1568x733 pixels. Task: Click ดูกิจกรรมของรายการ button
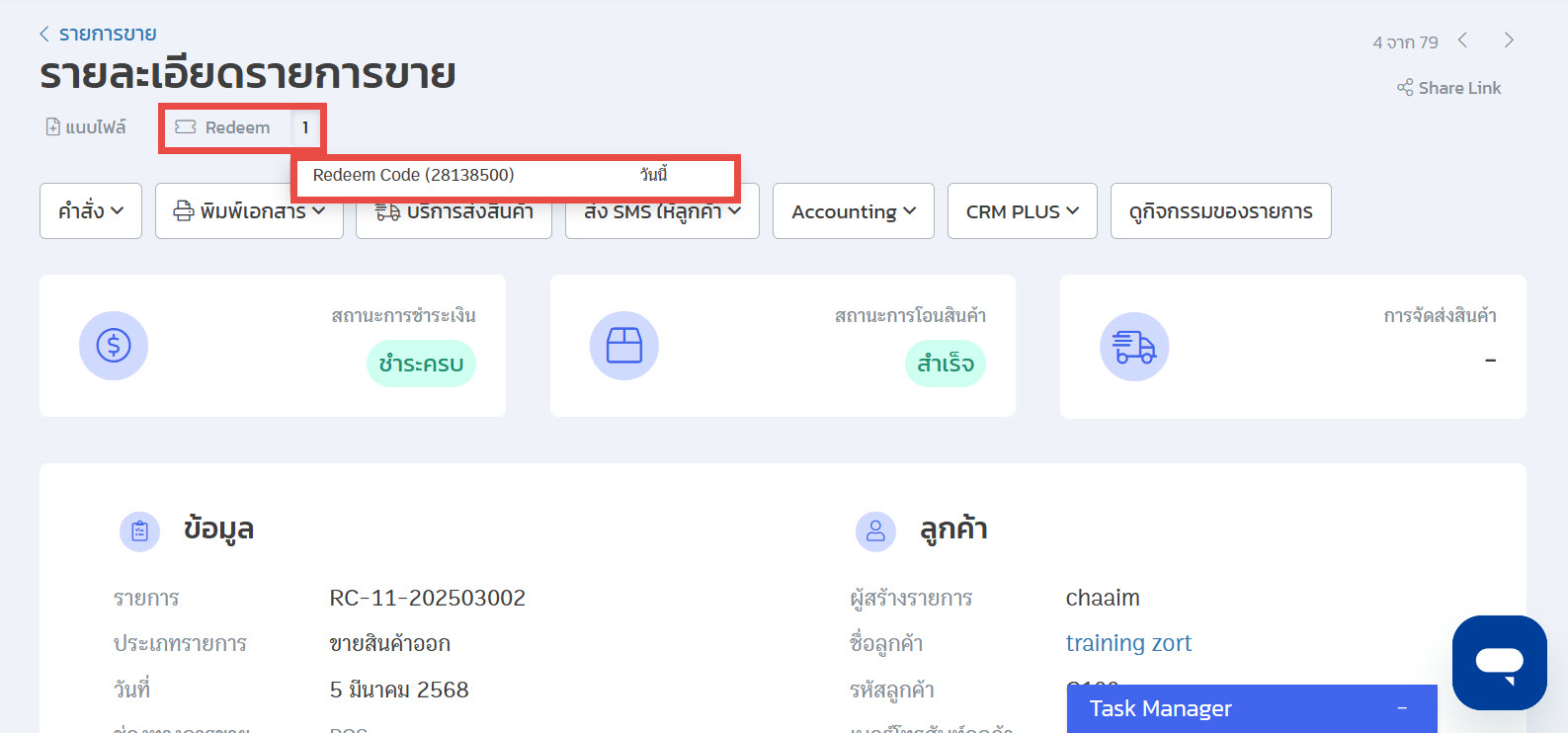1220,211
